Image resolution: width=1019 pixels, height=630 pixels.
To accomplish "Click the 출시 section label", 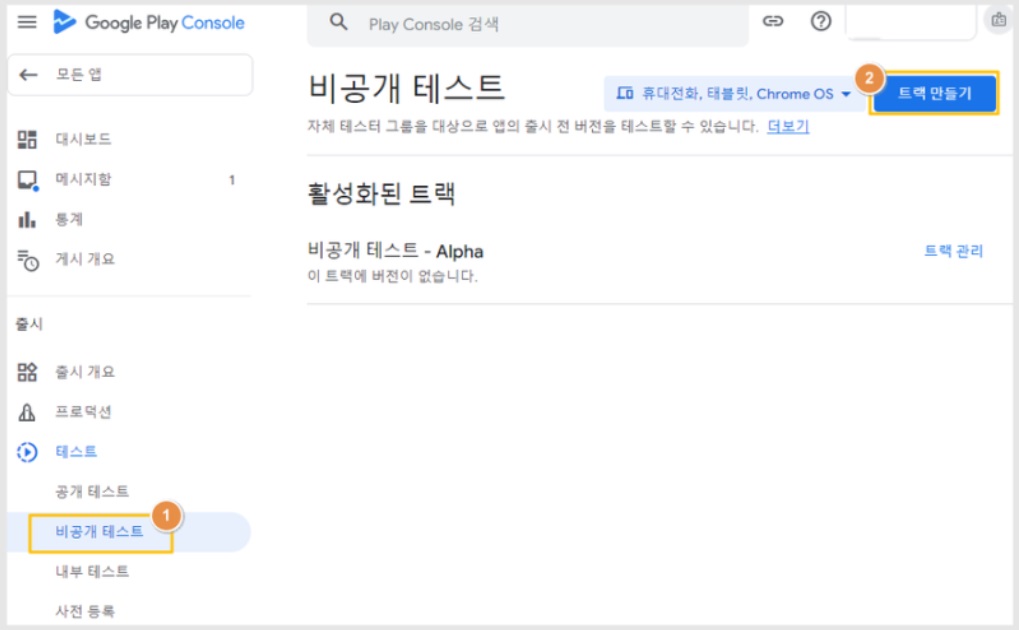I will point(29,324).
